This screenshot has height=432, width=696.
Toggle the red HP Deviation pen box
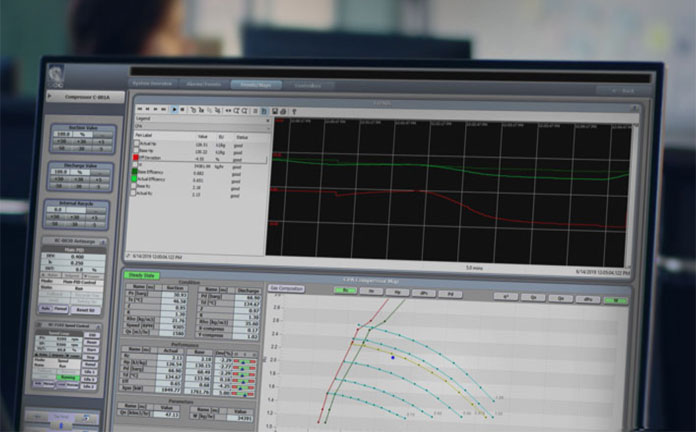pos(136,158)
